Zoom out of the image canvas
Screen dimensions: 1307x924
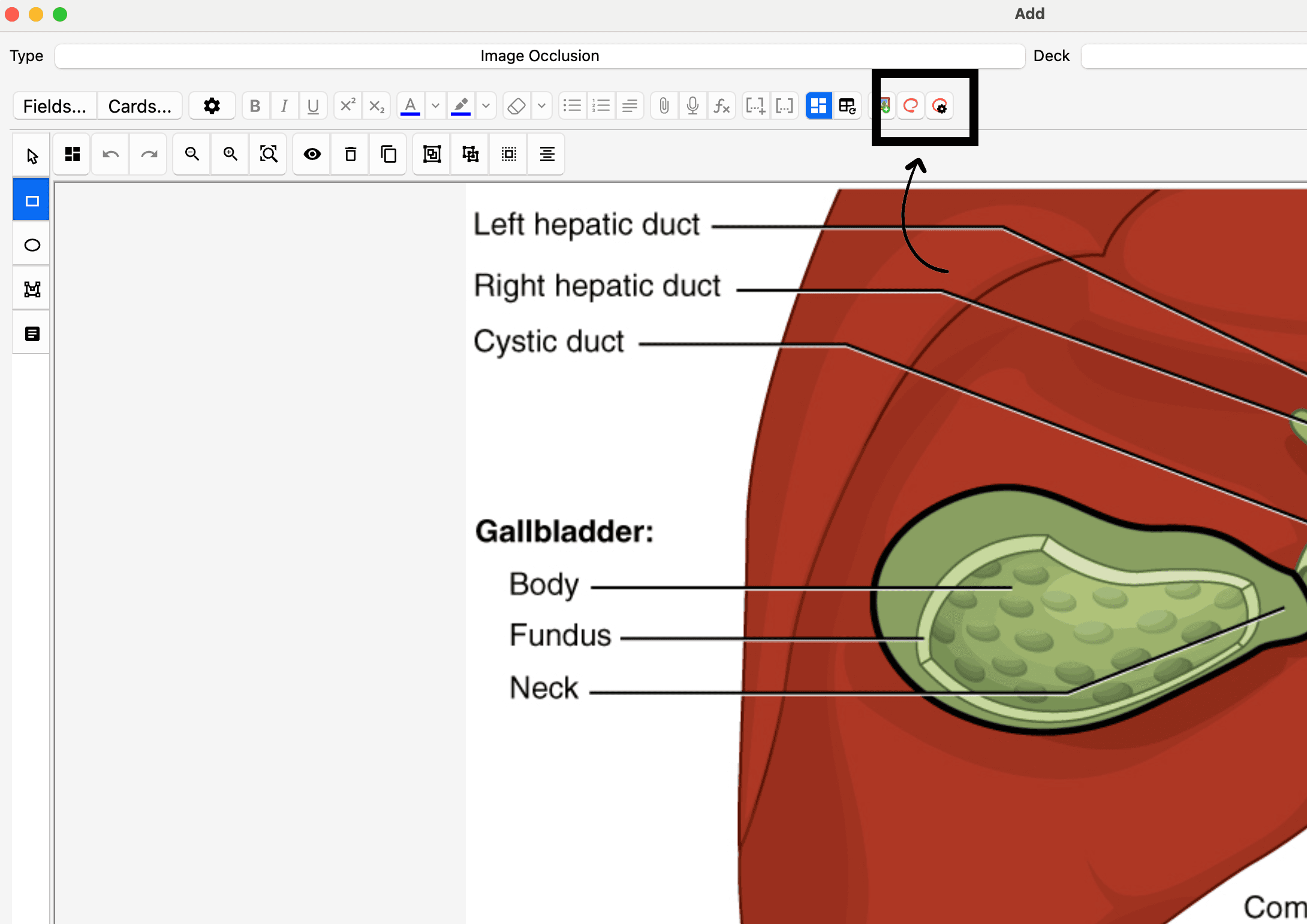point(191,154)
